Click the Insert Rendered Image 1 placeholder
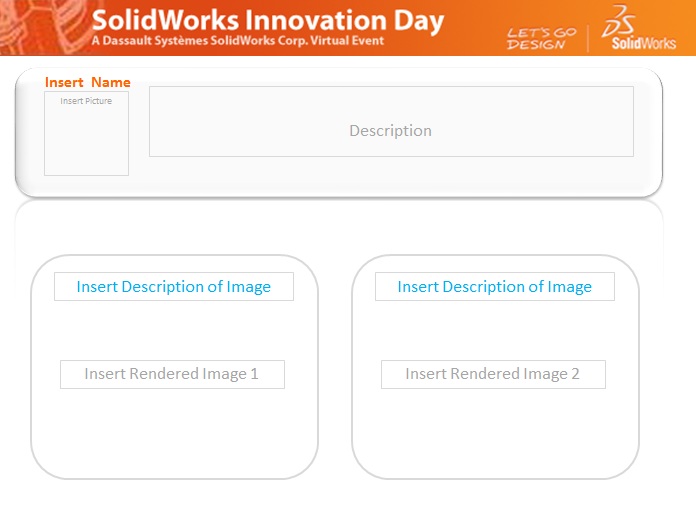Image resolution: width=696 pixels, height=519 pixels. [x=172, y=374]
